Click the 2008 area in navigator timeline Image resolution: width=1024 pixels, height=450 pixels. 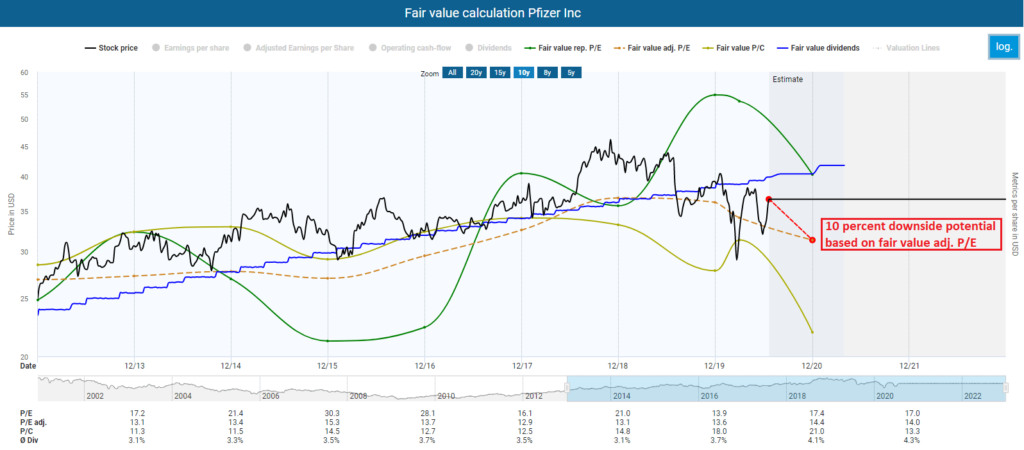pos(359,396)
